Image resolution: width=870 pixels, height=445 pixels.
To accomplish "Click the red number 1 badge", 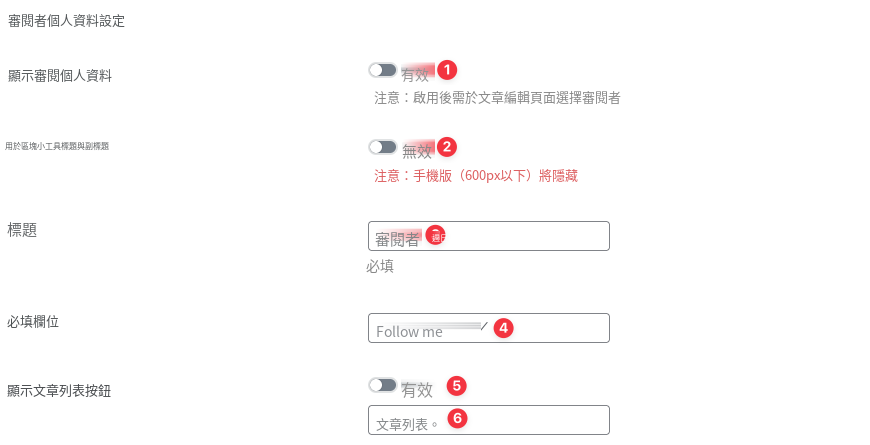I will click(x=447, y=70).
